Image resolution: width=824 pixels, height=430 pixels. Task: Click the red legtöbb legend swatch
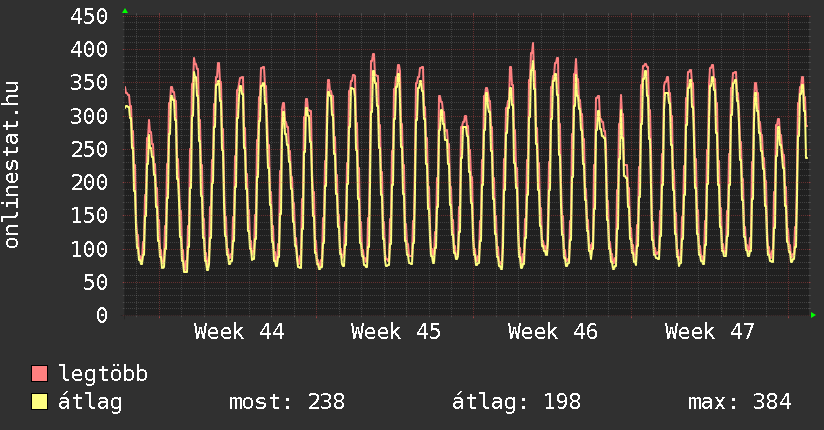click(x=39, y=374)
